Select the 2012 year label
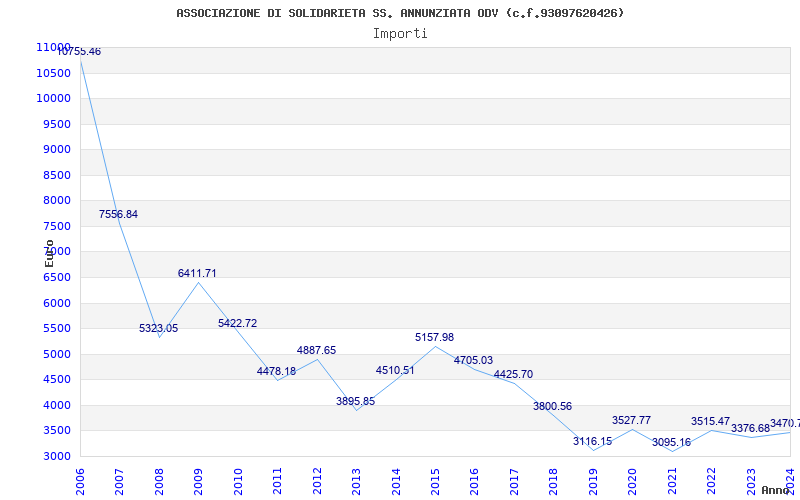This screenshot has width=800, height=500. 317,482
